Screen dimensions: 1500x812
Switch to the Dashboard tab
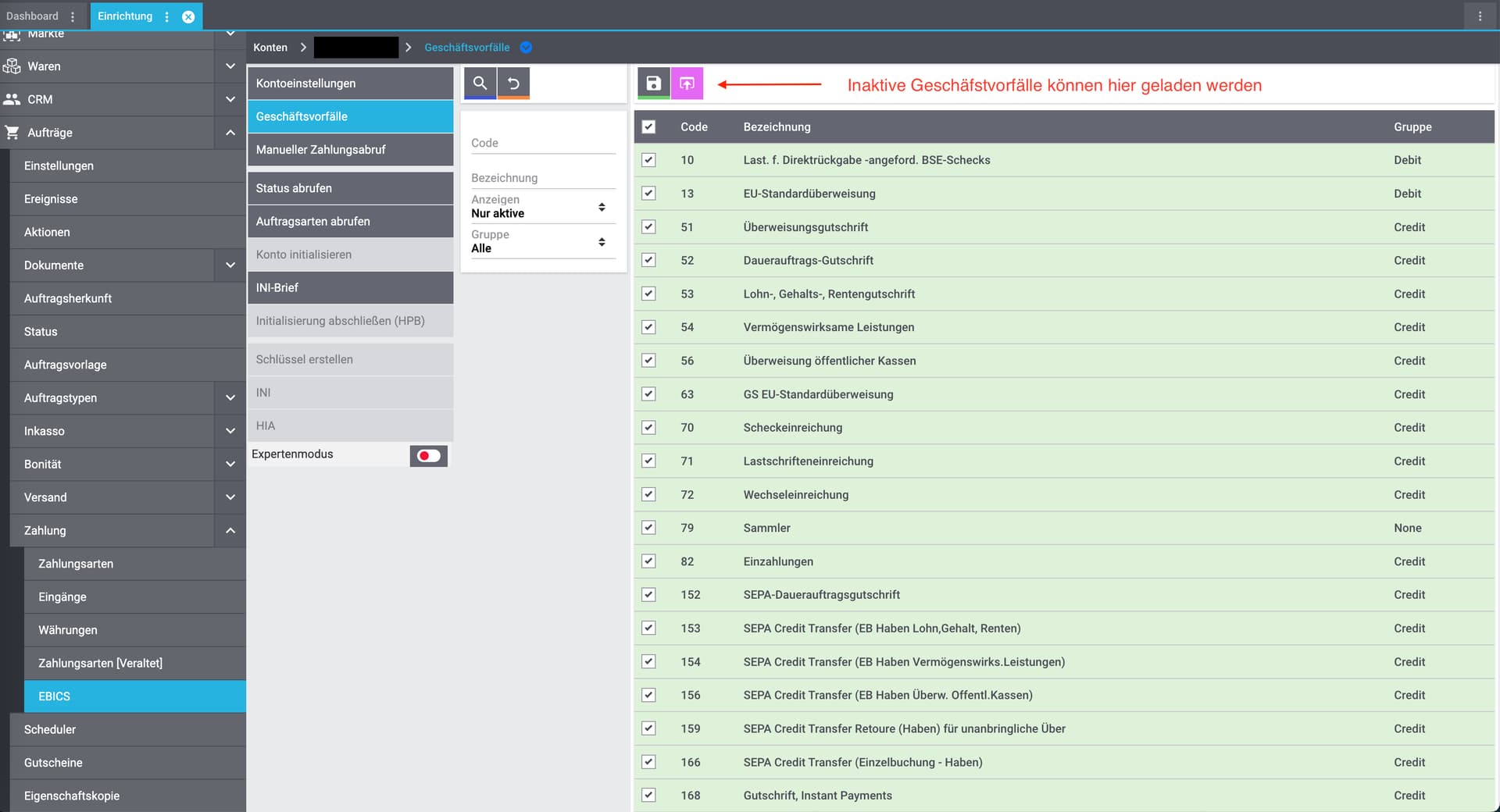32,16
